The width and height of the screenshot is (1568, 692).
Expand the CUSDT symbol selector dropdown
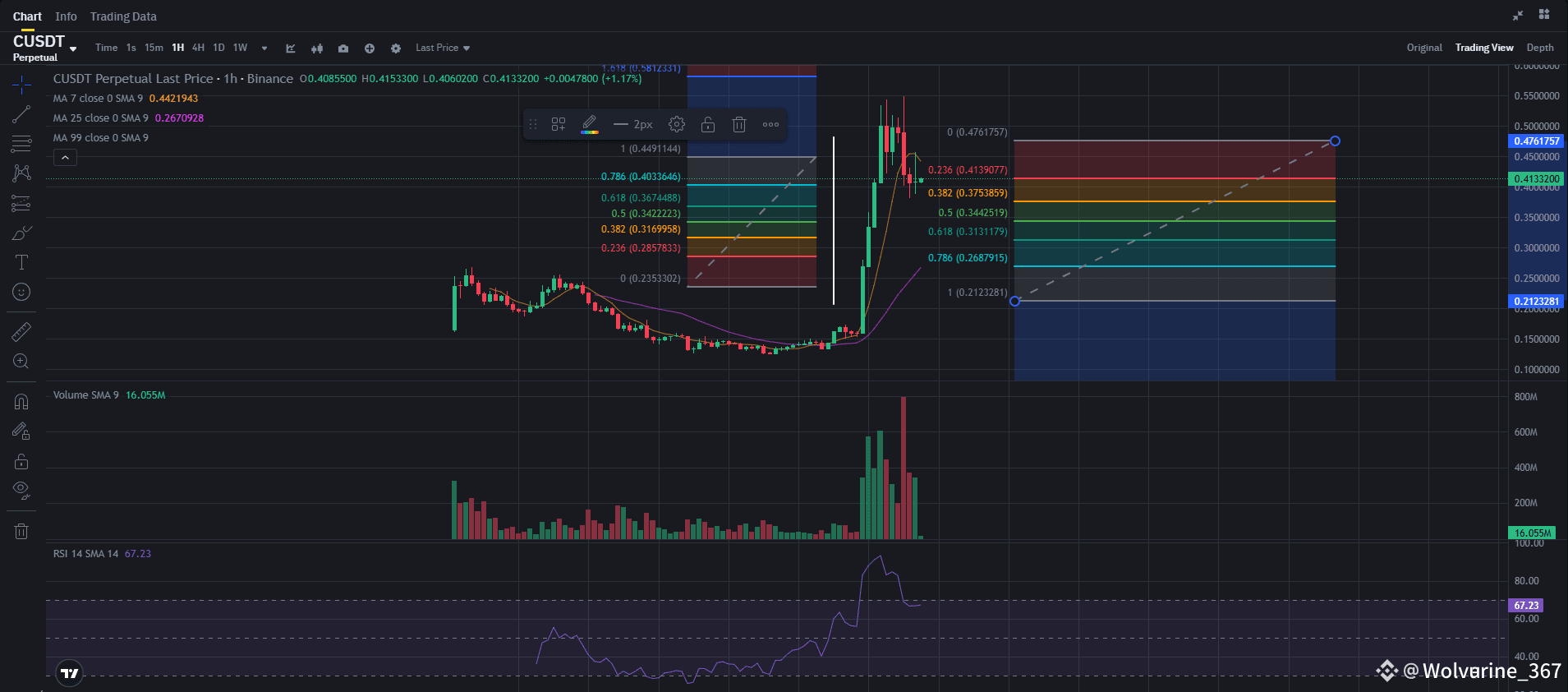tap(73, 49)
